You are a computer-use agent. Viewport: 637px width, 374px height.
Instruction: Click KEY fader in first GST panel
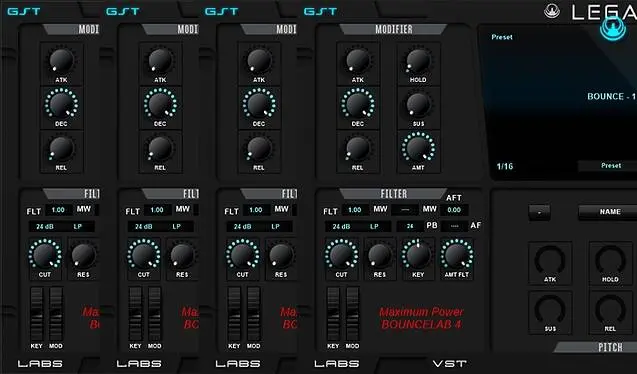(37, 314)
